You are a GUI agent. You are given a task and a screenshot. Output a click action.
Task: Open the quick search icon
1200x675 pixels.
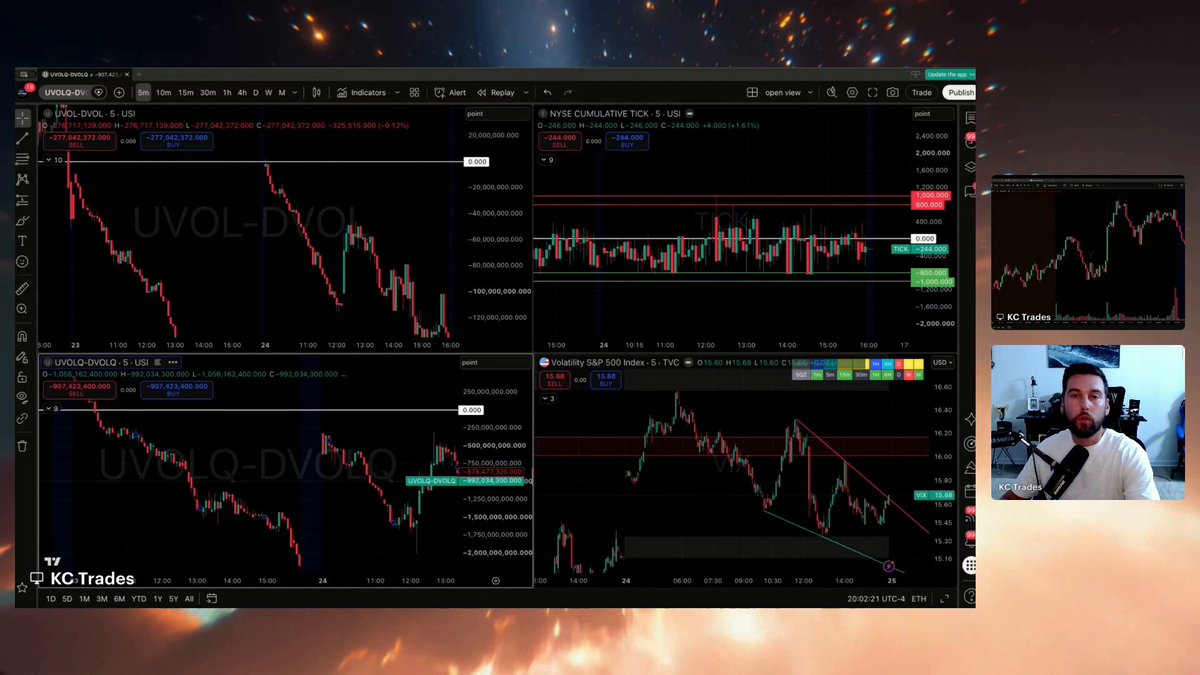pos(831,93)
